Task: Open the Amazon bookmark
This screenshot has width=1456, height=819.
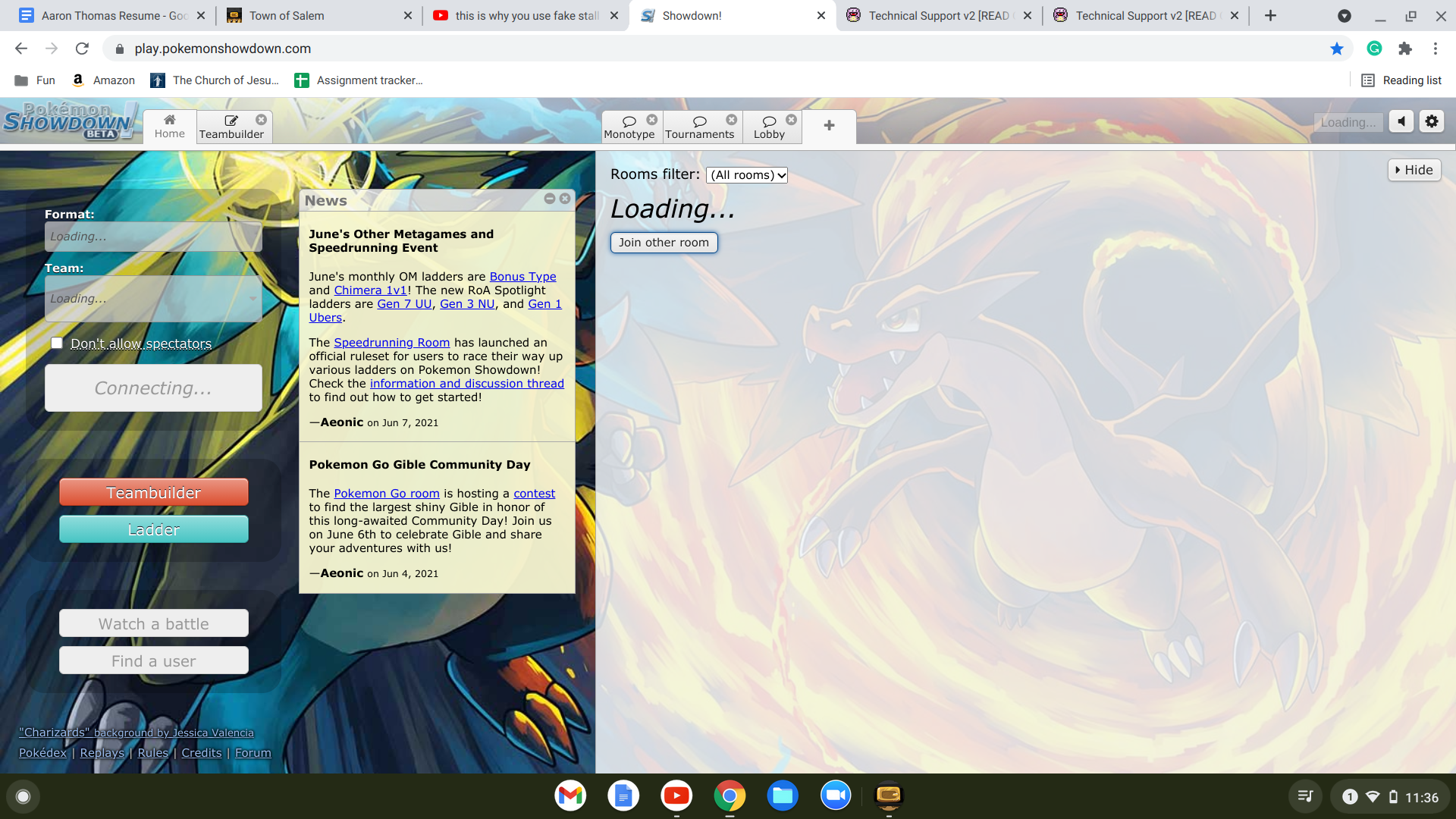Action: 104,80
